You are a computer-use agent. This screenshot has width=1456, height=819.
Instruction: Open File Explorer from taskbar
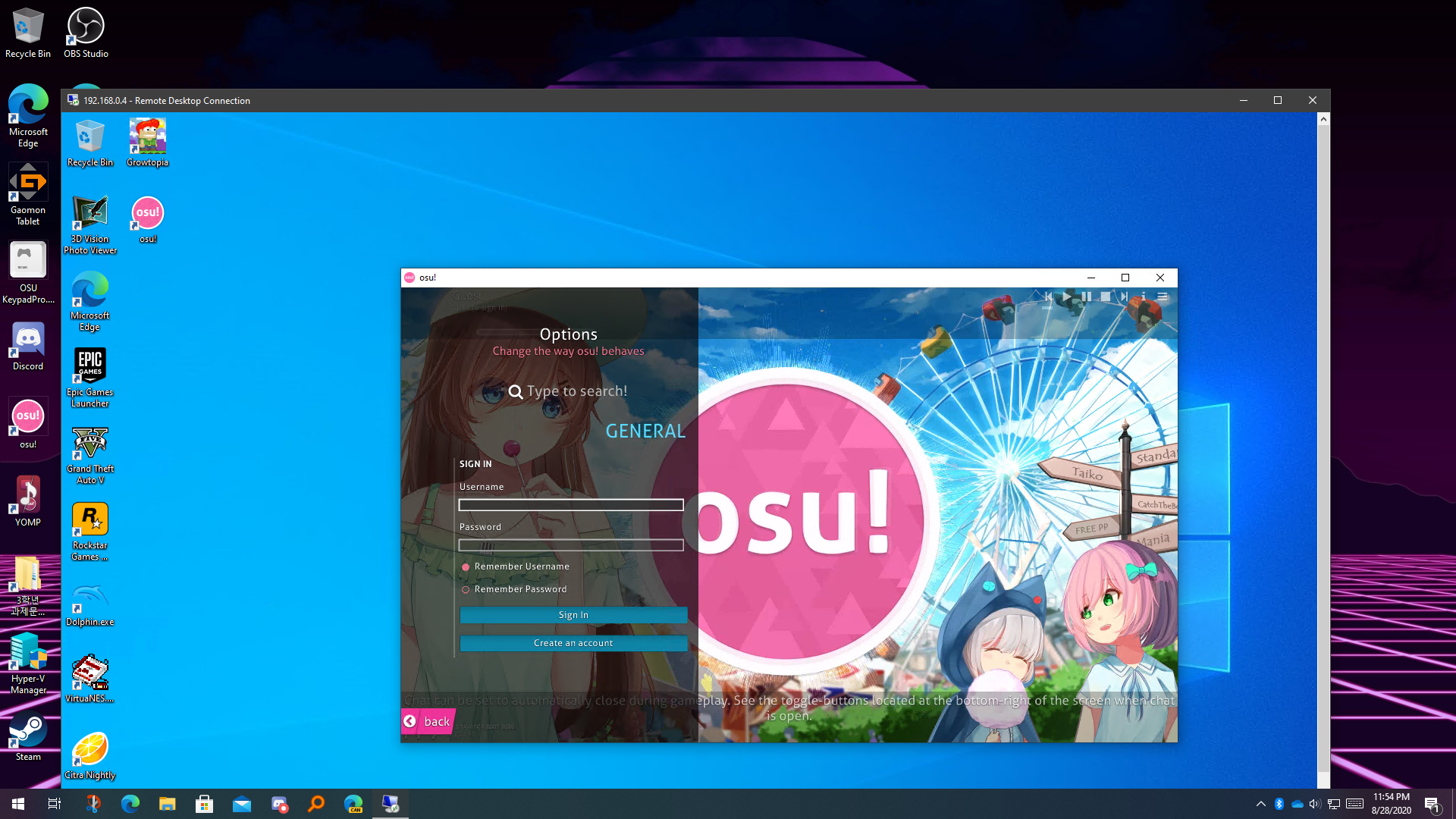tap(167, 804)
